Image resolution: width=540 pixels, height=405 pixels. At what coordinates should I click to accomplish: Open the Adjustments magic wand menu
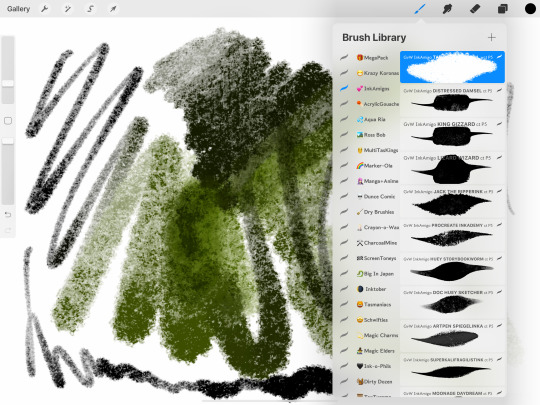(x=68, y=9)
